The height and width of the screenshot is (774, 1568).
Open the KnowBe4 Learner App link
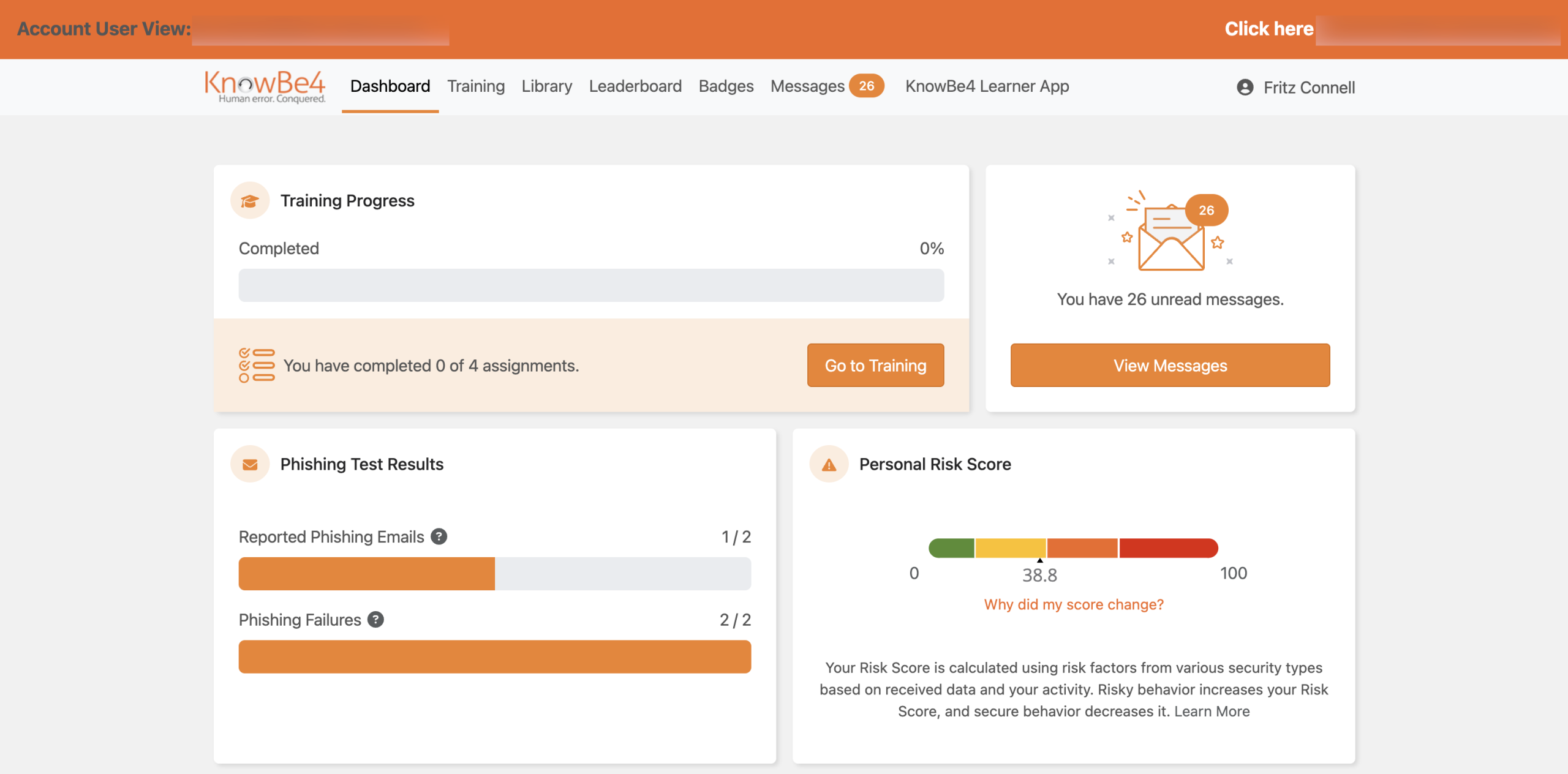point(987,86)
